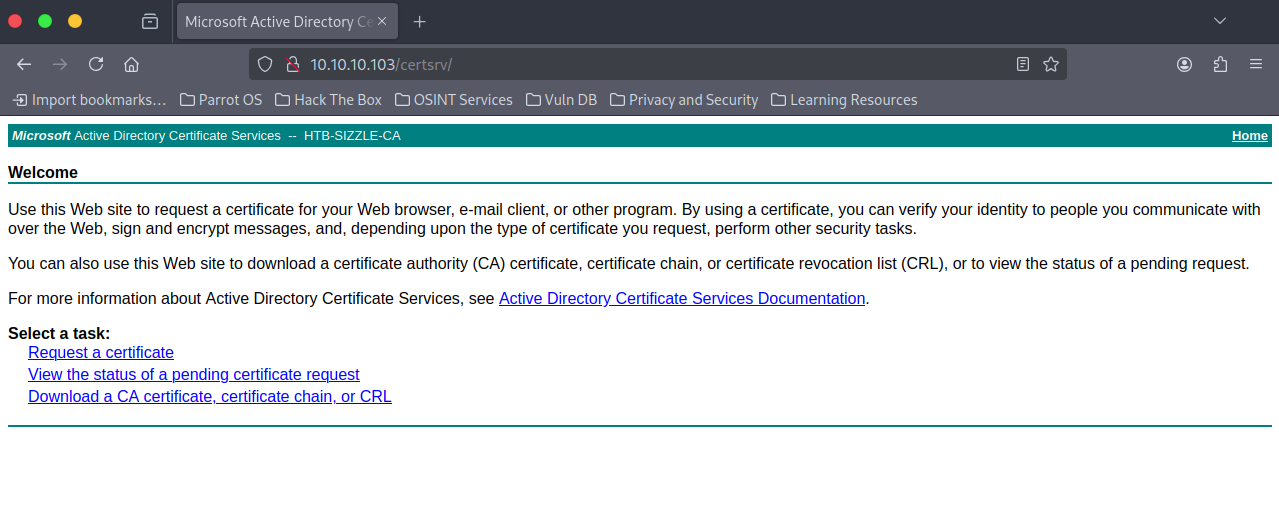Open the Firefox account icon
Viewport: 1279px width, 511px height.
tap(1185, 64)
